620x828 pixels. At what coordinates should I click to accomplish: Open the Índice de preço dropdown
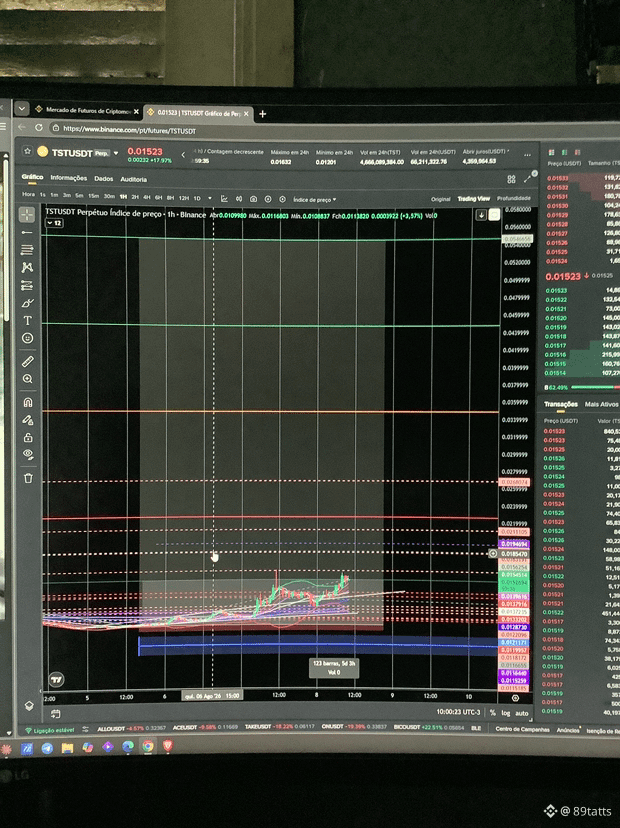click(315, 200)
